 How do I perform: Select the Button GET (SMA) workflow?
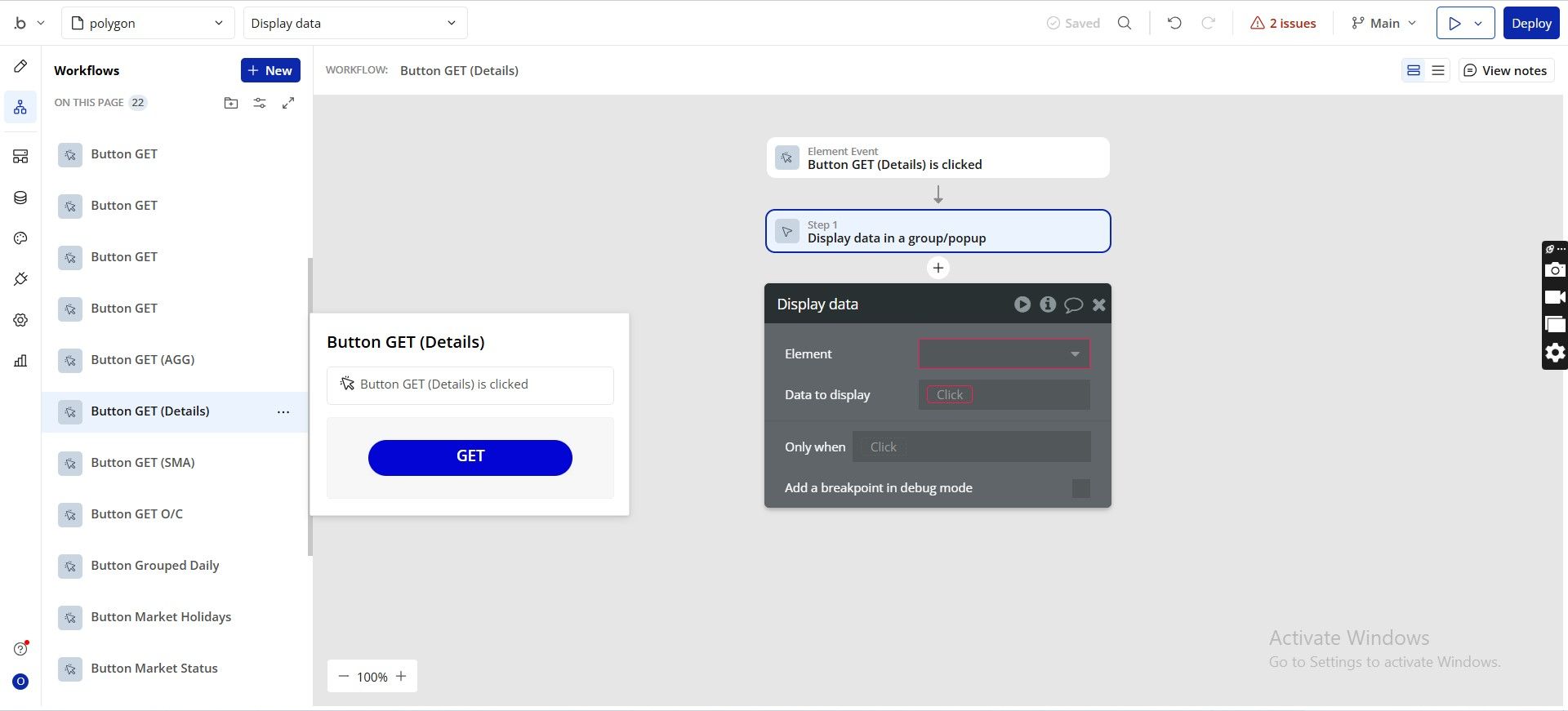(x=175, y=463)
